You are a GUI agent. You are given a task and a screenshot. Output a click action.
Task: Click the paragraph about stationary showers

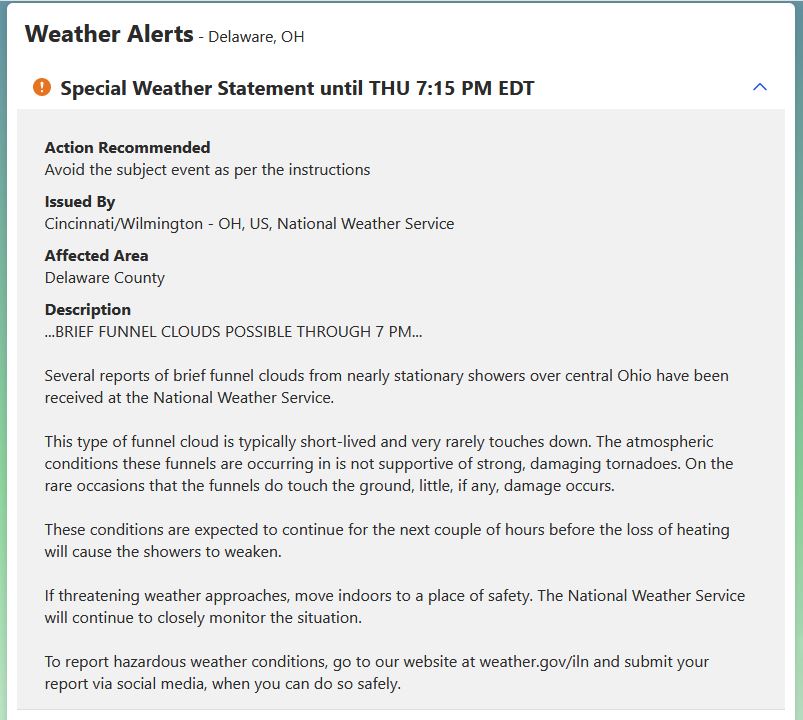pyautogui.click(x=387, y=387)
